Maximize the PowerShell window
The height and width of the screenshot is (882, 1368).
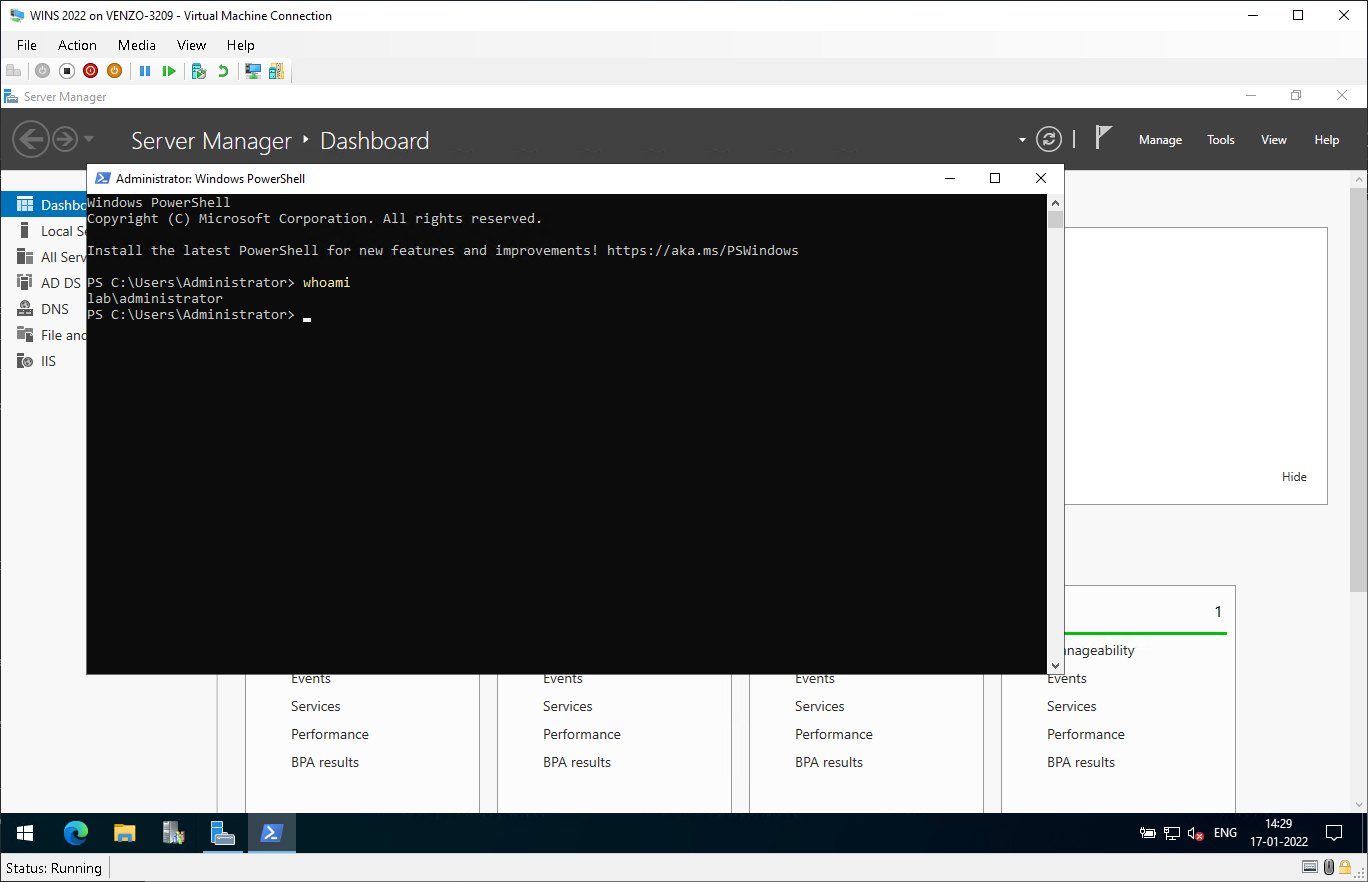click(995, 178)
